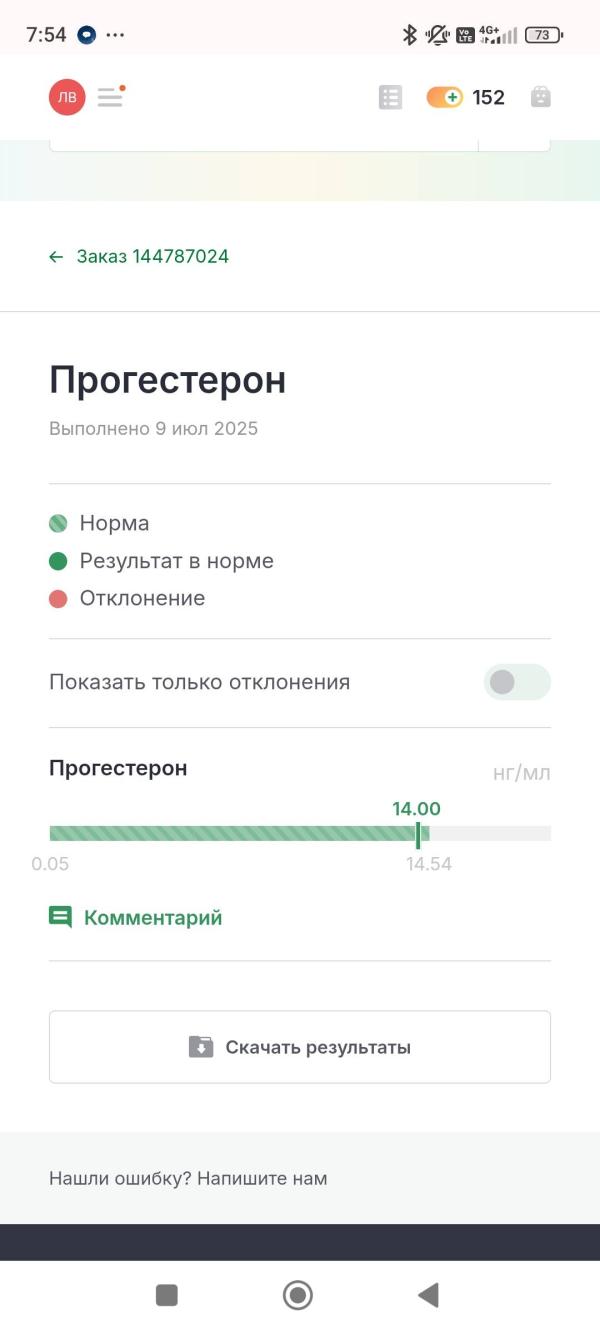This screenshot has width=600, height=1332.
Task: Go back to Заказ 144787024
Action: 139,257
